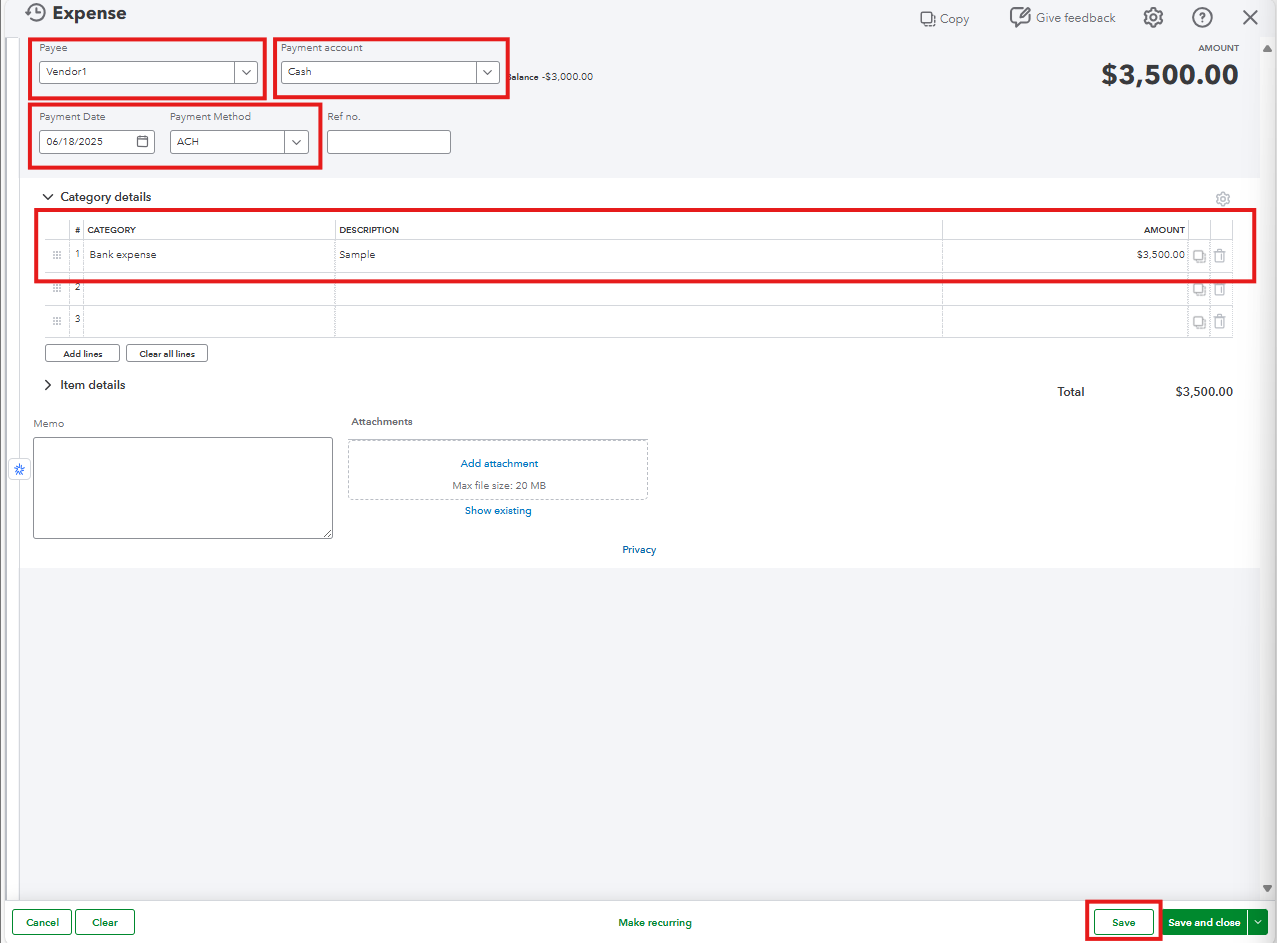
Task: Click Add attachment link
Action: (x=499, y=464)
